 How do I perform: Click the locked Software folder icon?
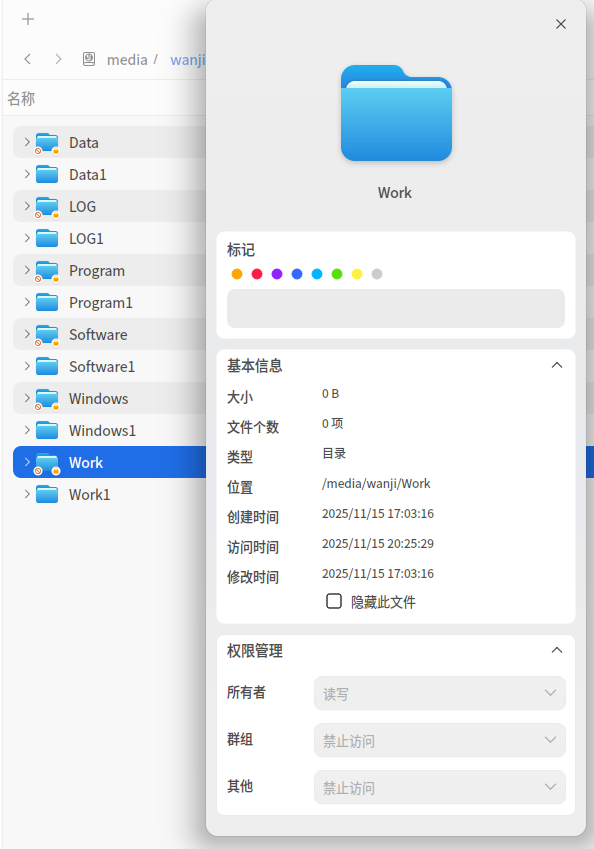coord(47,335)
